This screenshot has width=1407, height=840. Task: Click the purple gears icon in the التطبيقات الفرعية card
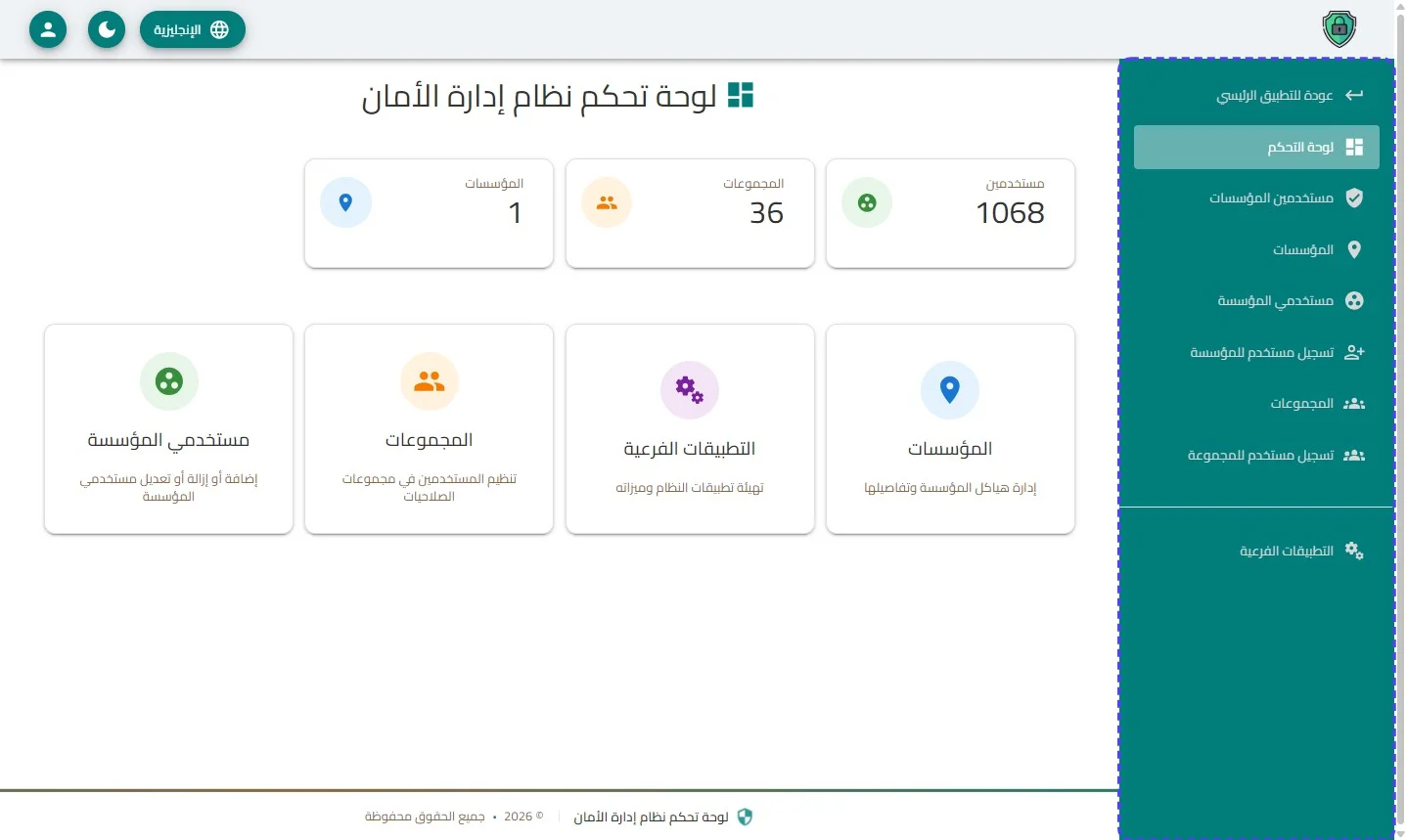click(690, 389)
